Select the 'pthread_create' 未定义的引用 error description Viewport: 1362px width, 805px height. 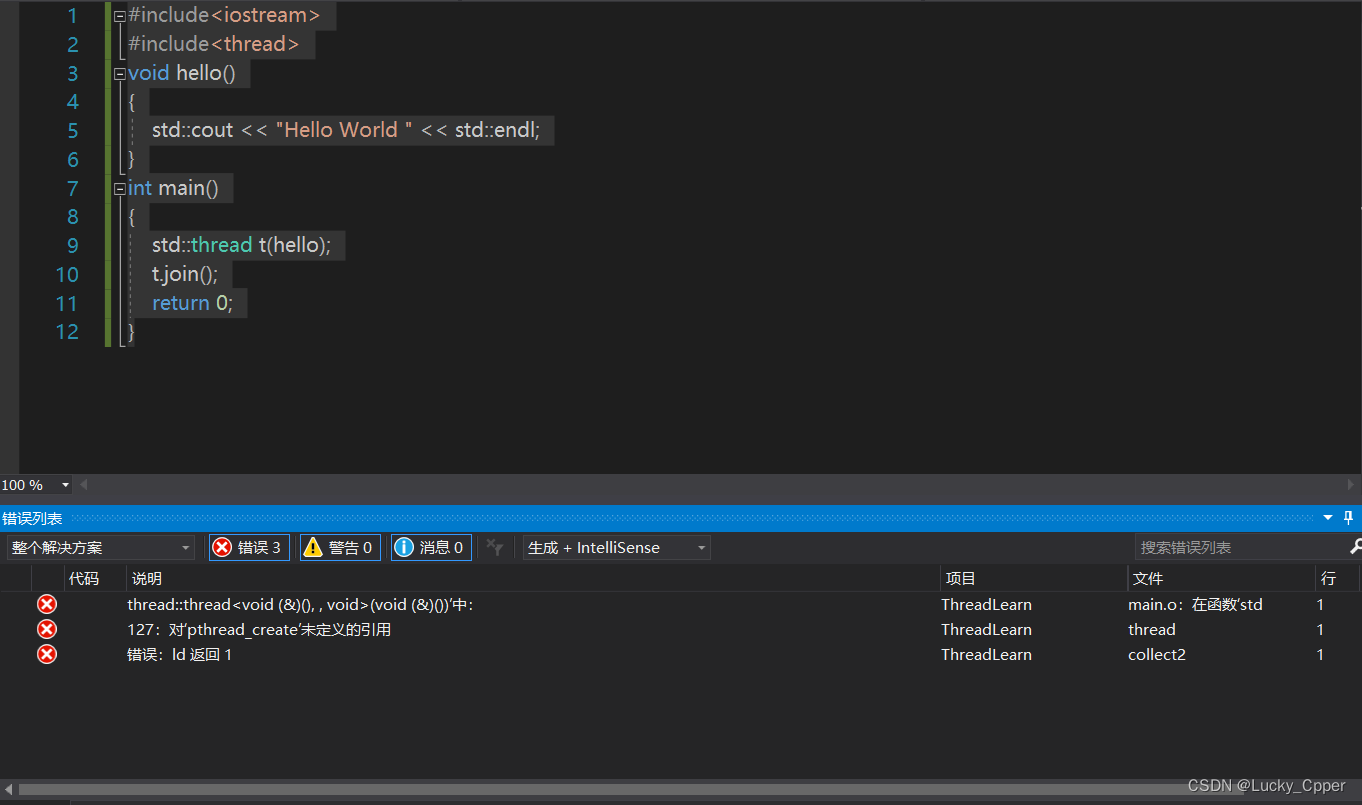[x=259, y=629]
